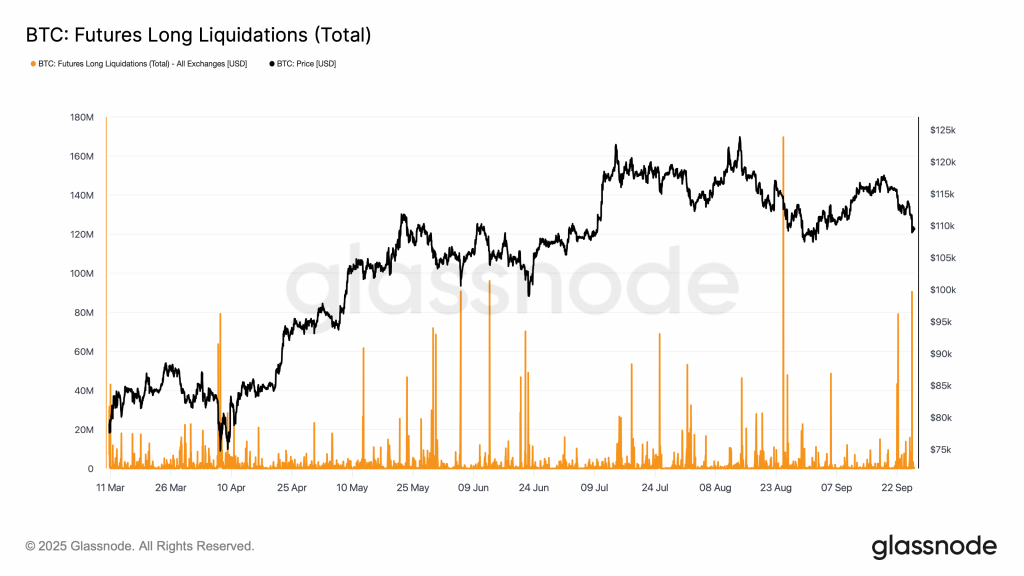This screenshot has height=576, width=1024.
Task: Select the 11 Mar date label
Action: [110, 487]
